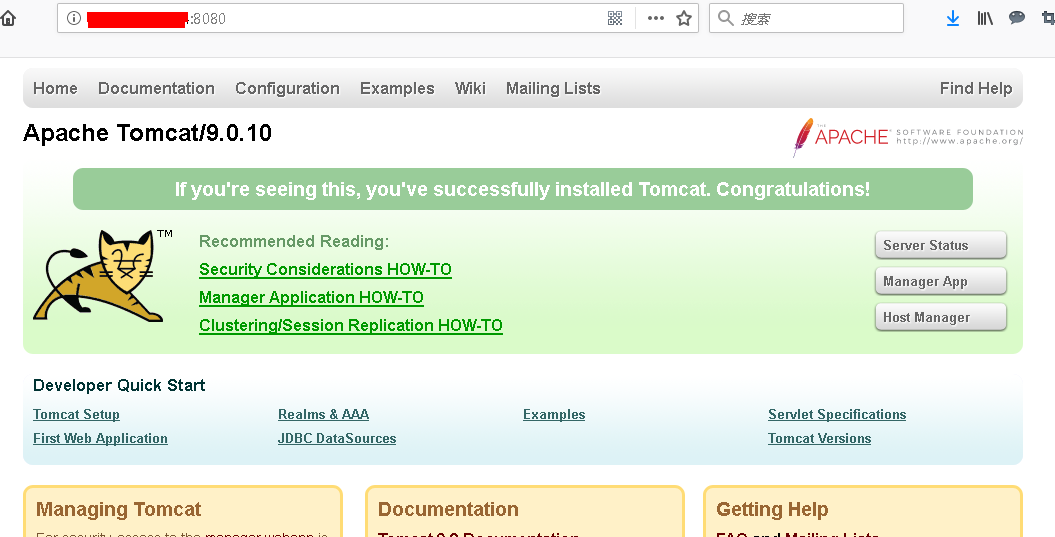The height and width of the screenshot is (537, 1055).
Task: Open the downloads arrow icon
Action: [953, 18]
